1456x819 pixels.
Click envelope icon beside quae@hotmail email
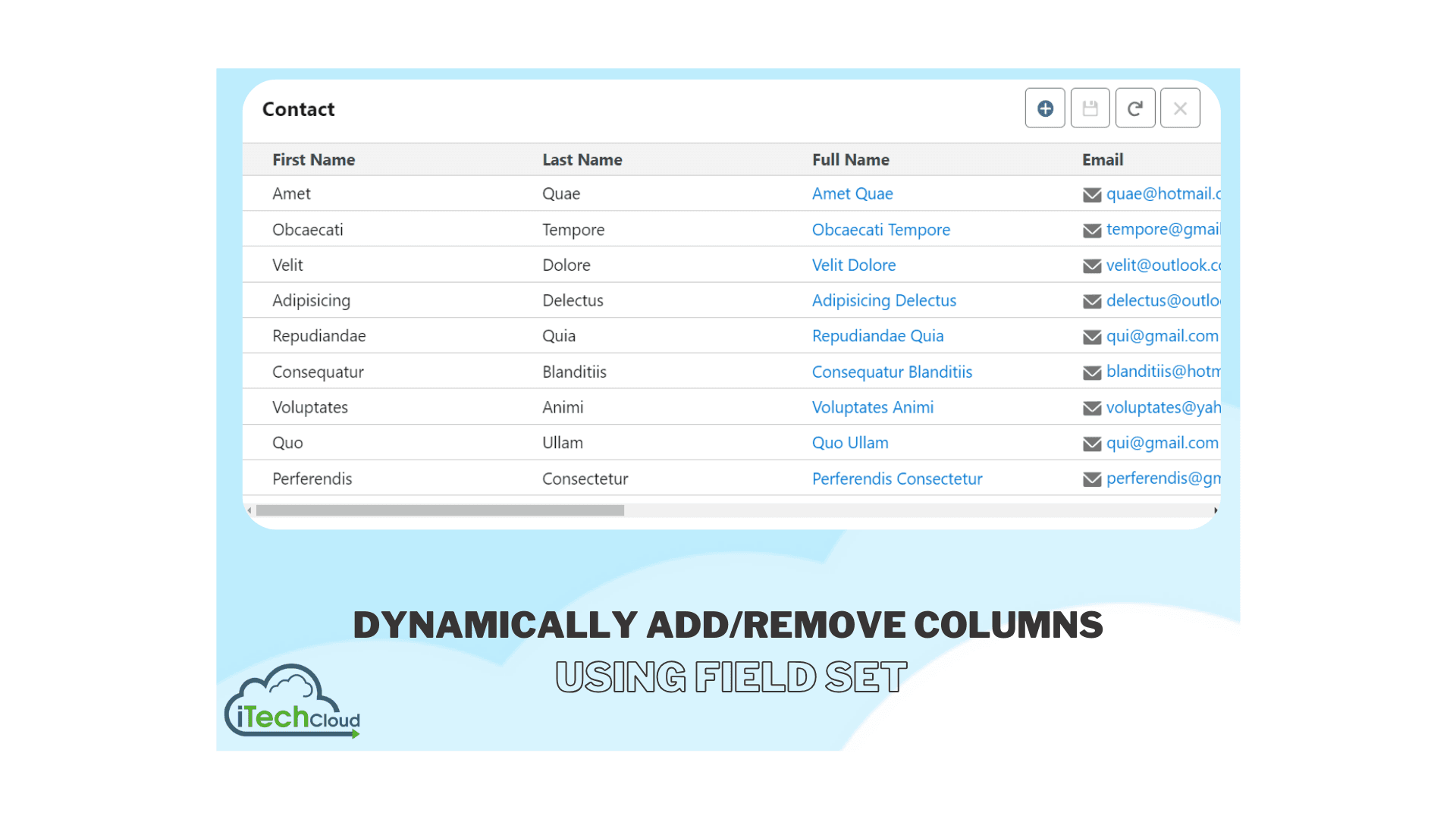click(x=1092, y=195)
